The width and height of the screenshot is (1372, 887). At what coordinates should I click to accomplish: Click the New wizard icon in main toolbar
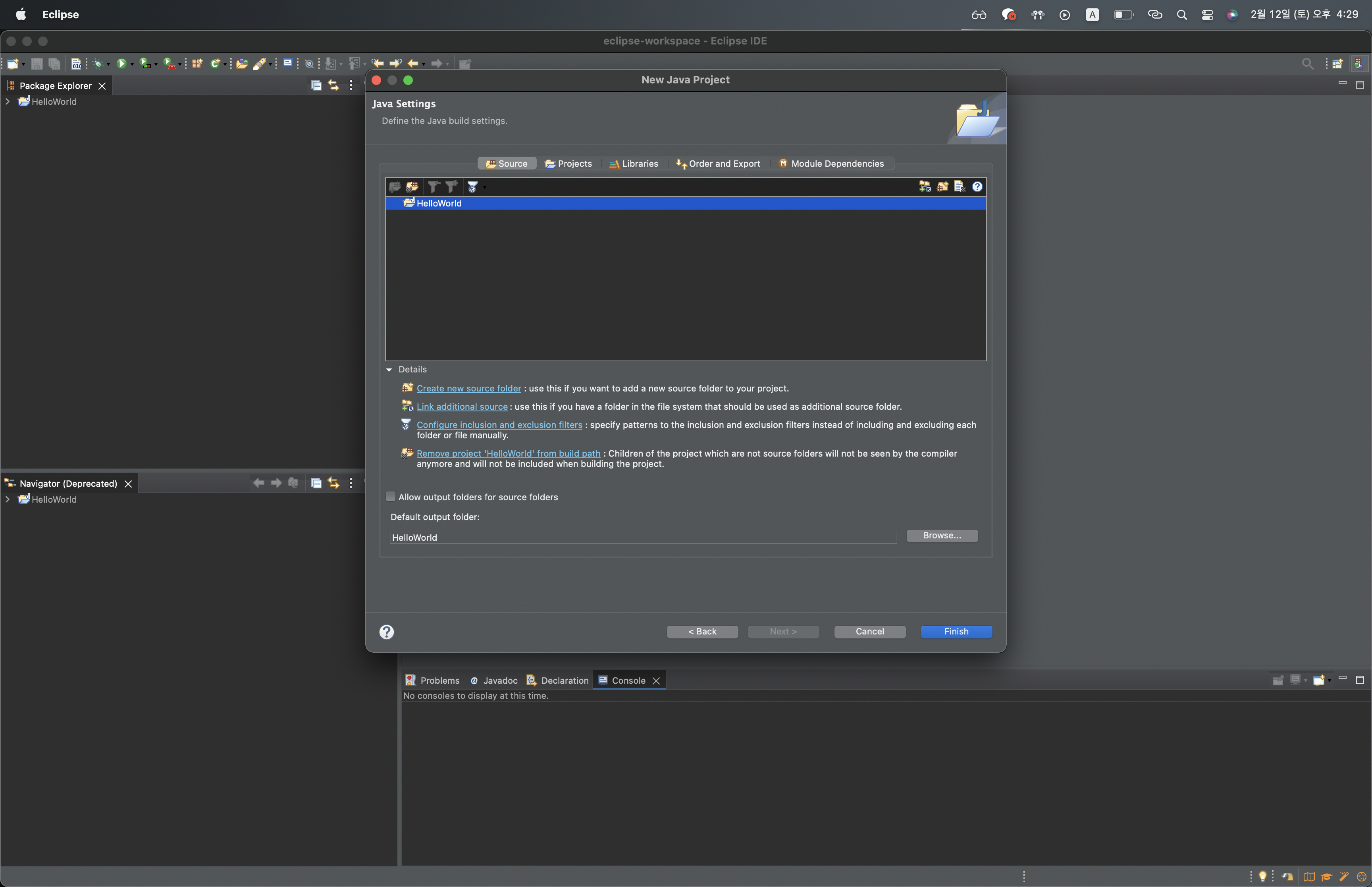pos(13,64)
